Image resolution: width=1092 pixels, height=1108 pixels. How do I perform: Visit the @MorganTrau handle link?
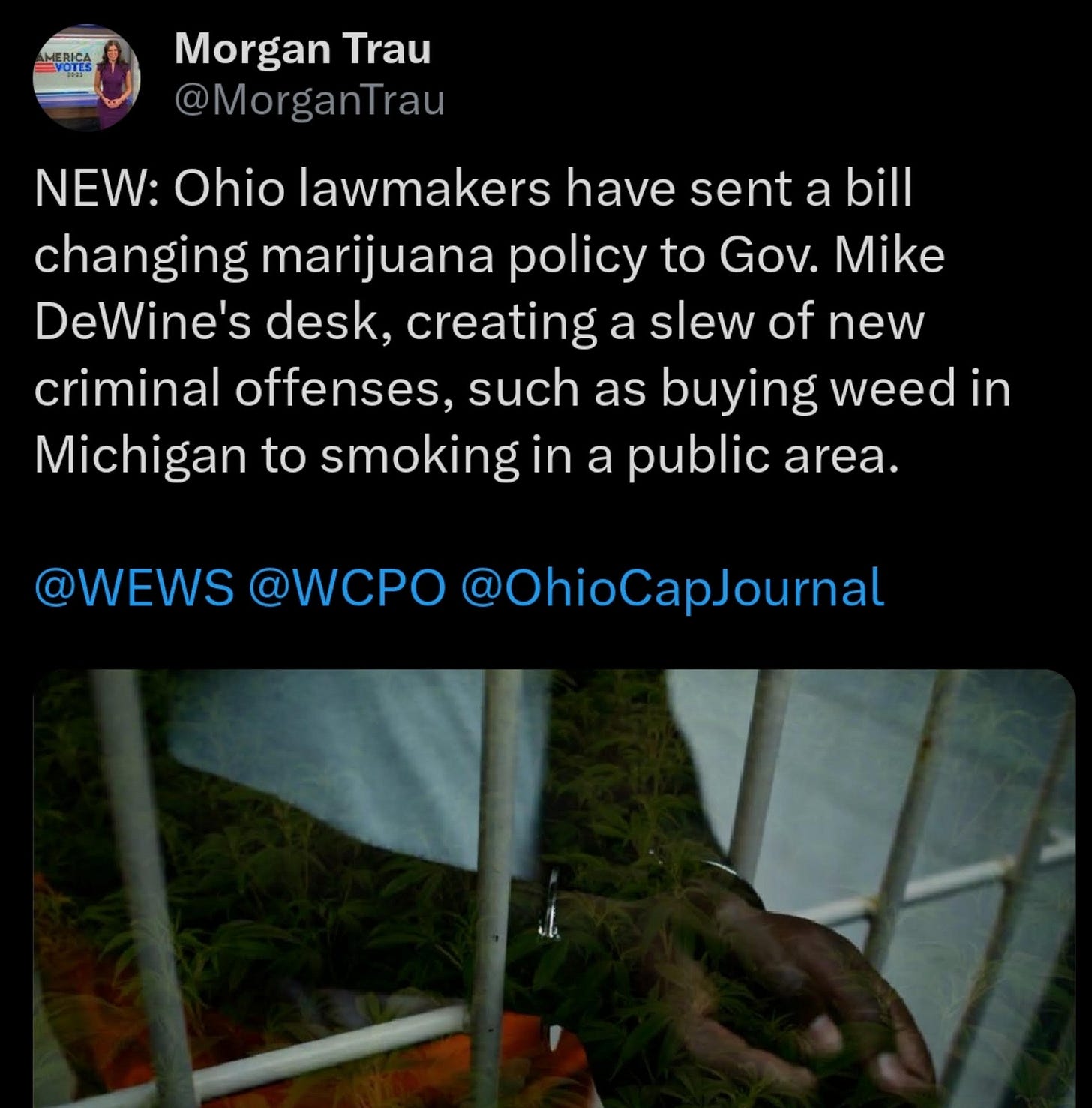(309, 101)
